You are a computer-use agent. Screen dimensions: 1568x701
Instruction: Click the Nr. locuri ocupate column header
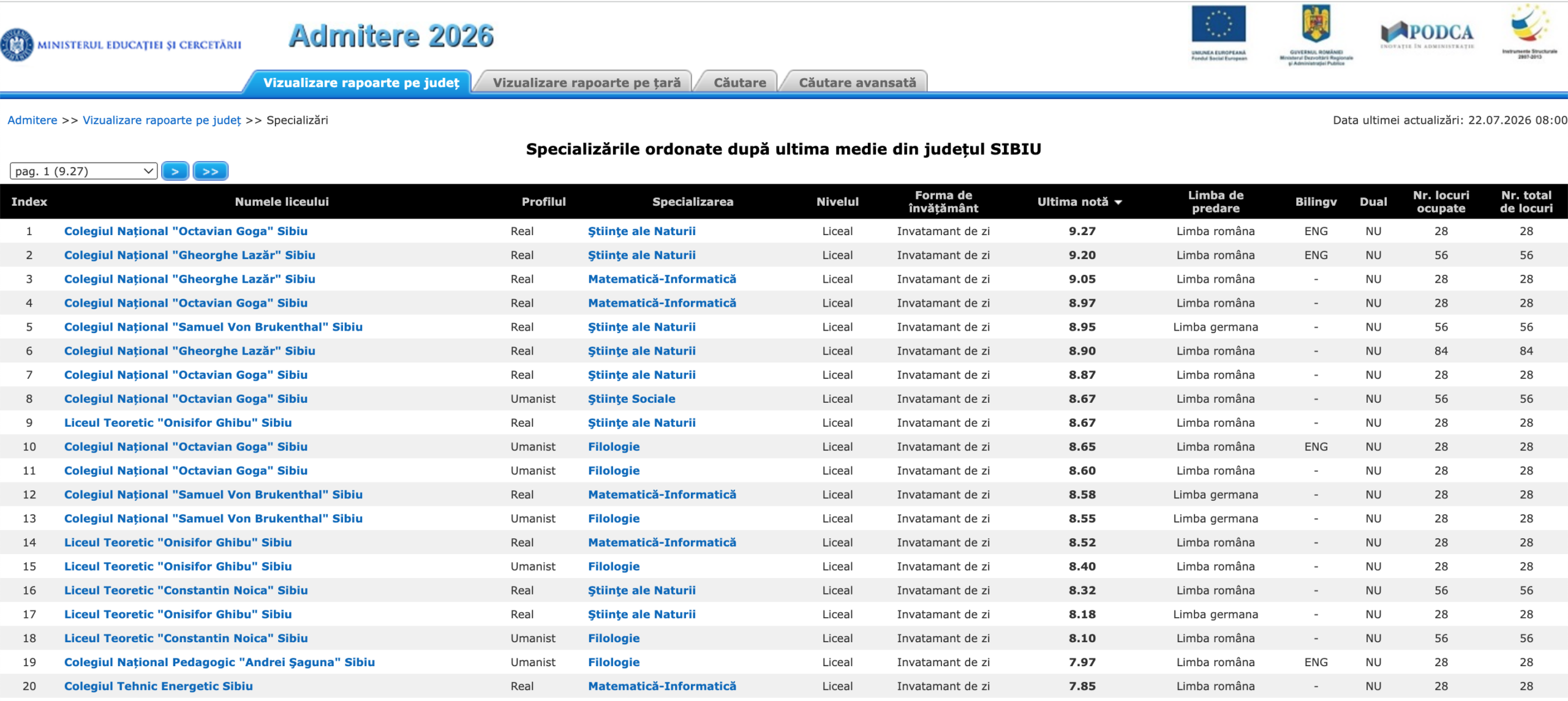[x=1441, y=202]
